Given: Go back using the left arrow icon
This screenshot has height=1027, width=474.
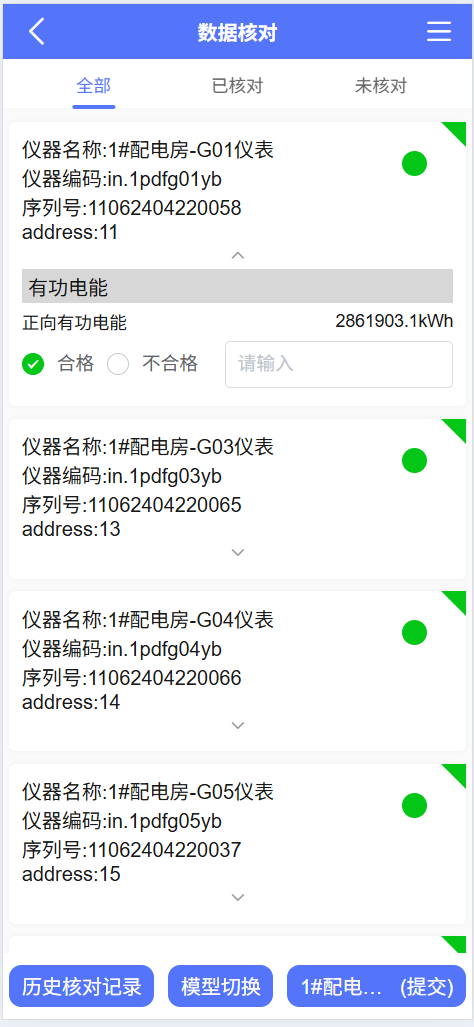Looking at the screenshot, I should pos(37,31).
